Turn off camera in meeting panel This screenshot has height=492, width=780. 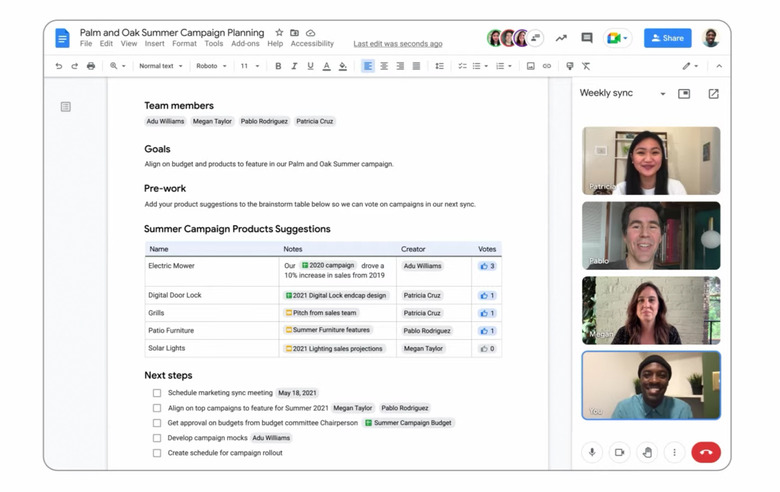(619, 452)
